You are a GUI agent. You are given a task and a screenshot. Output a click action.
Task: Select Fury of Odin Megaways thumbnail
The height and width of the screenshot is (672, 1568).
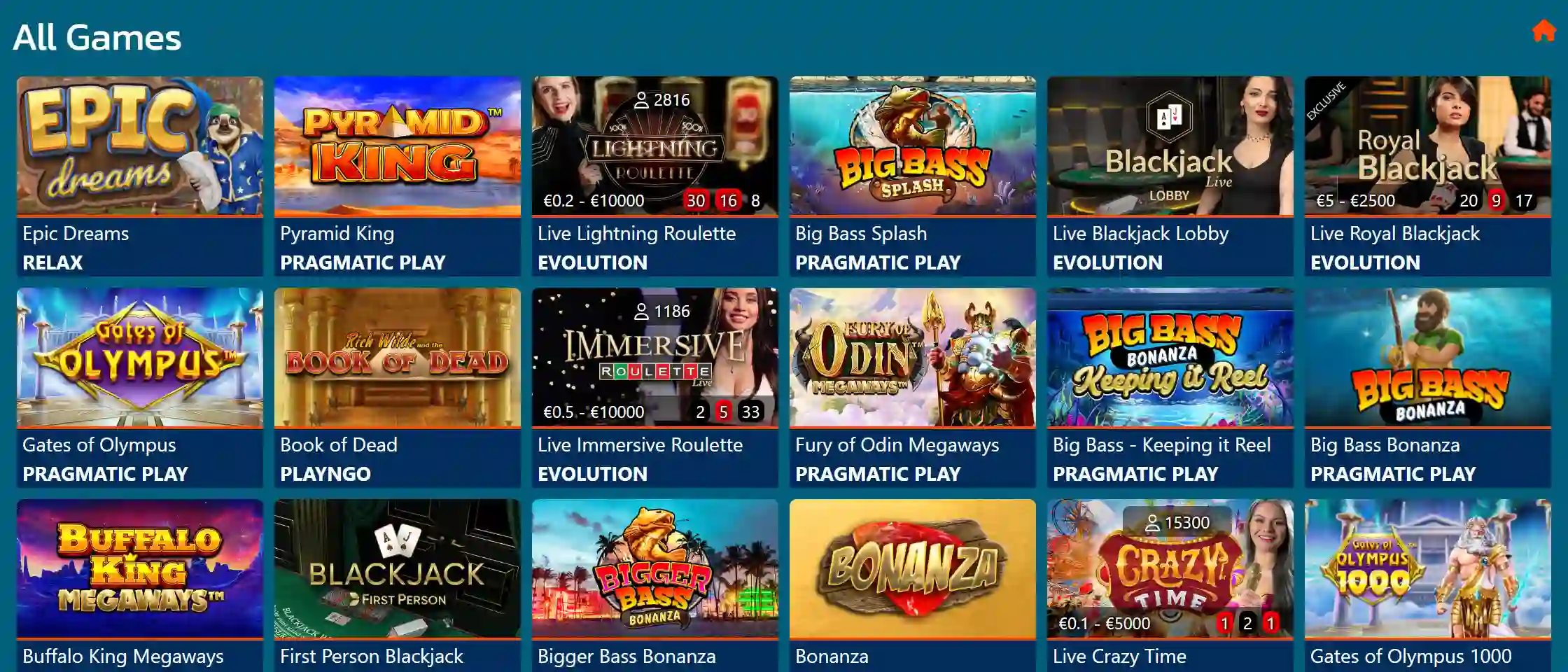[x=913, y=357]
